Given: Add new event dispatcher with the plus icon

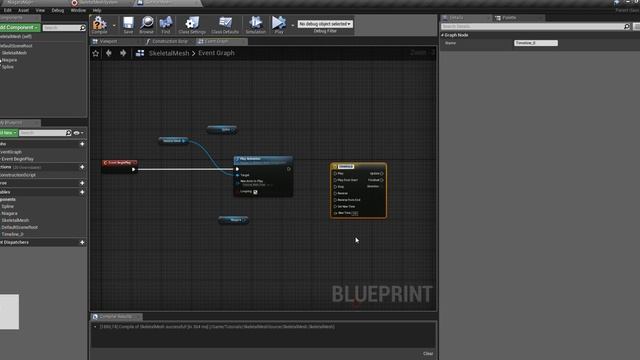Looking at the screenshot, I should pyautogui.click(x=82, y=242).
